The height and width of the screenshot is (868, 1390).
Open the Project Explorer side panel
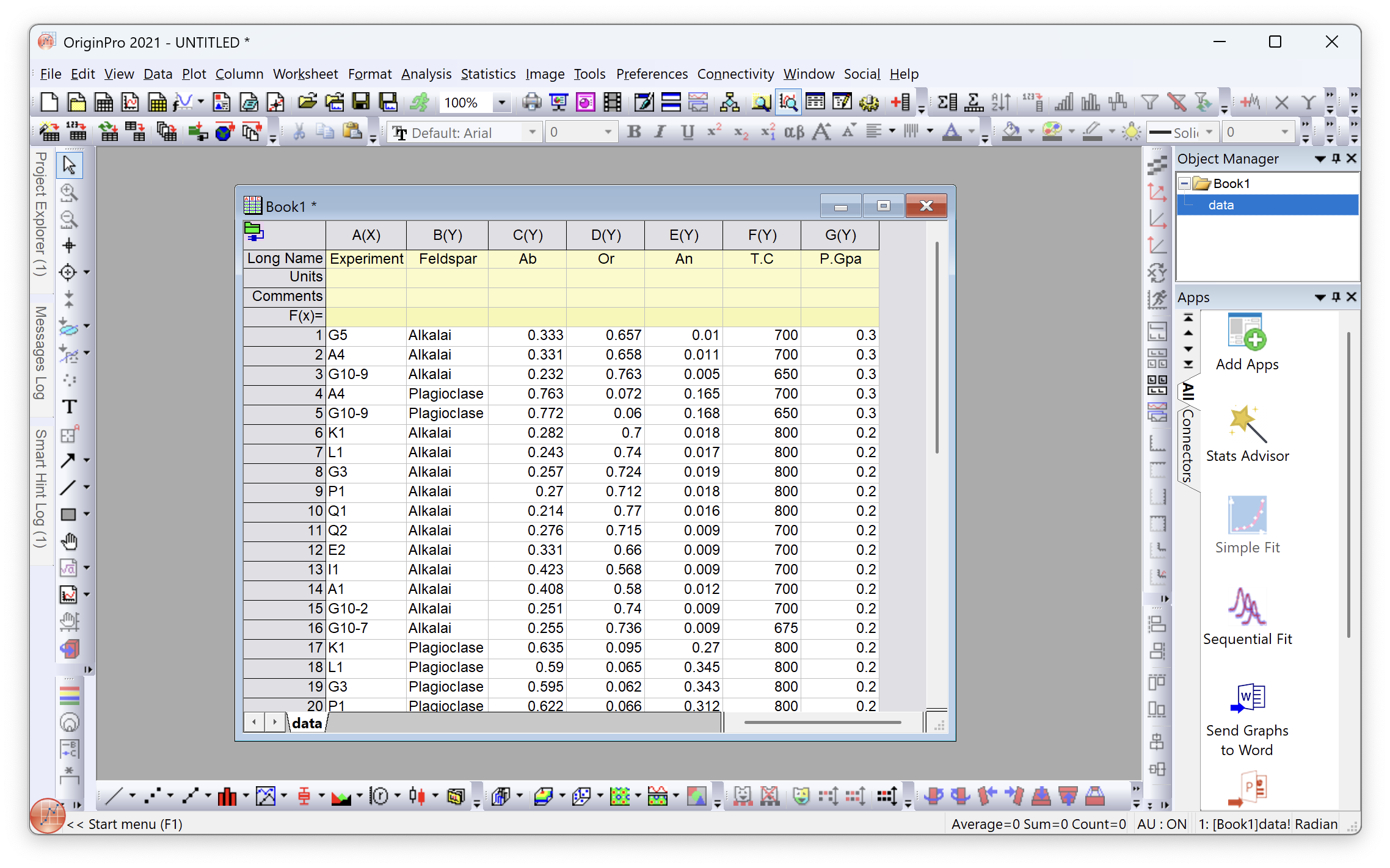40,214
